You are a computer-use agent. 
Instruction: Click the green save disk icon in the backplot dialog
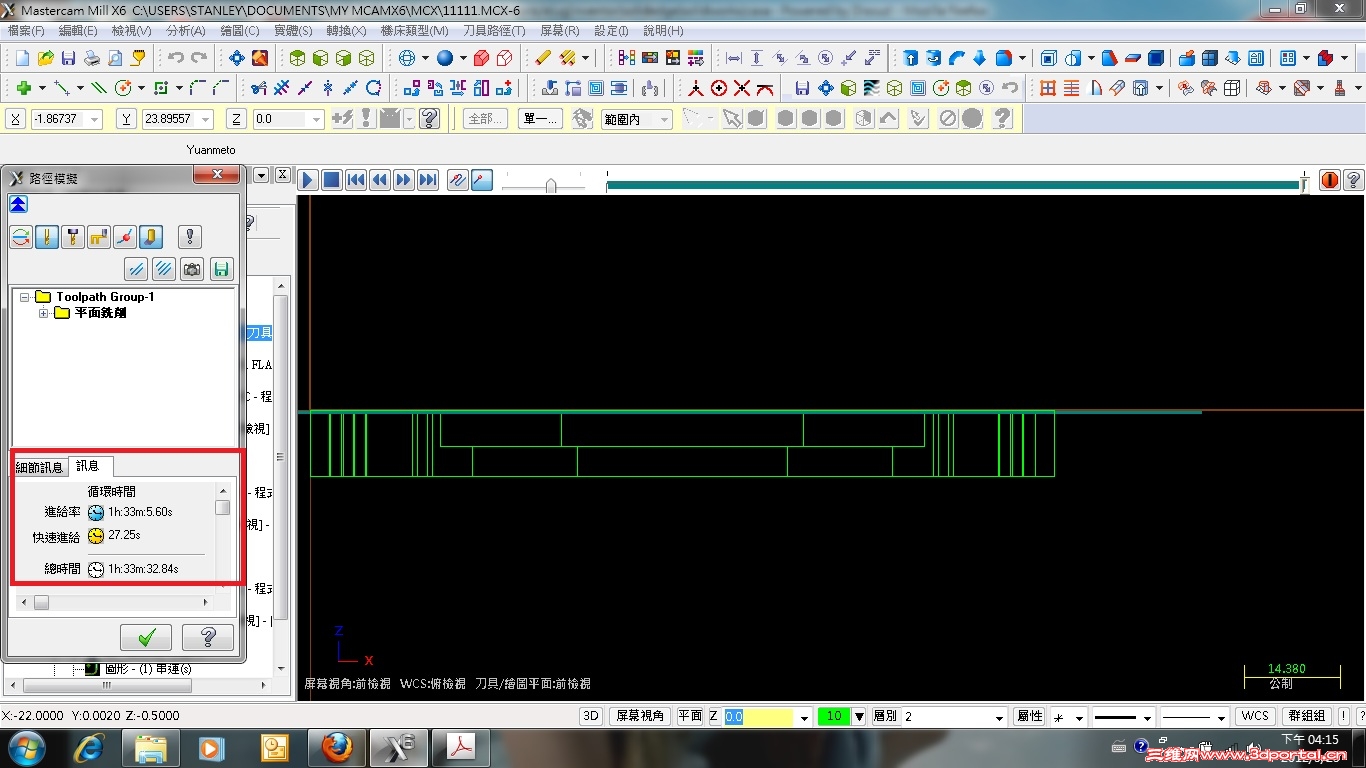[221, 268]
